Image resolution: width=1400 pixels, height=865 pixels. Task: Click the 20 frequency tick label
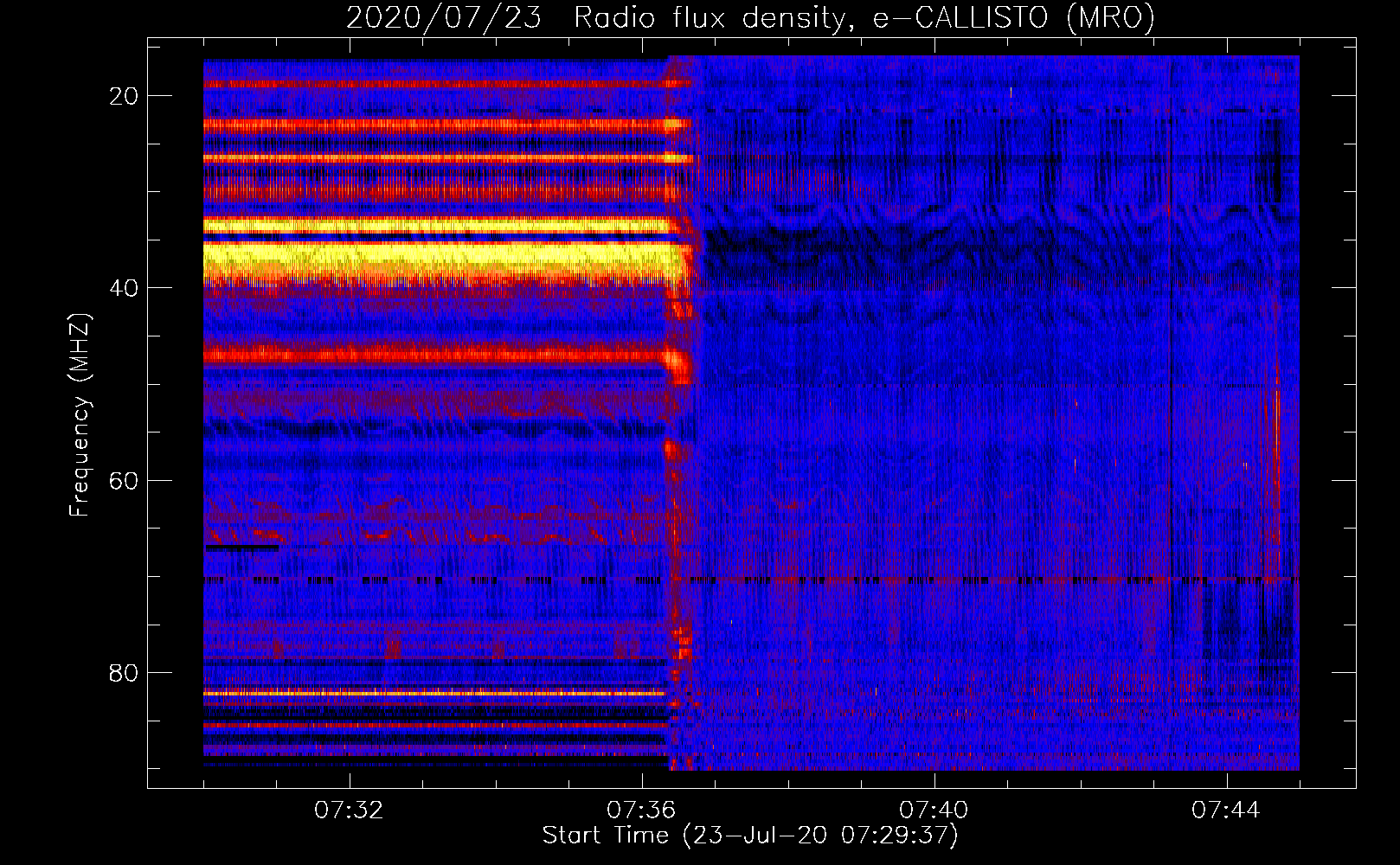(x=124, y=96)
